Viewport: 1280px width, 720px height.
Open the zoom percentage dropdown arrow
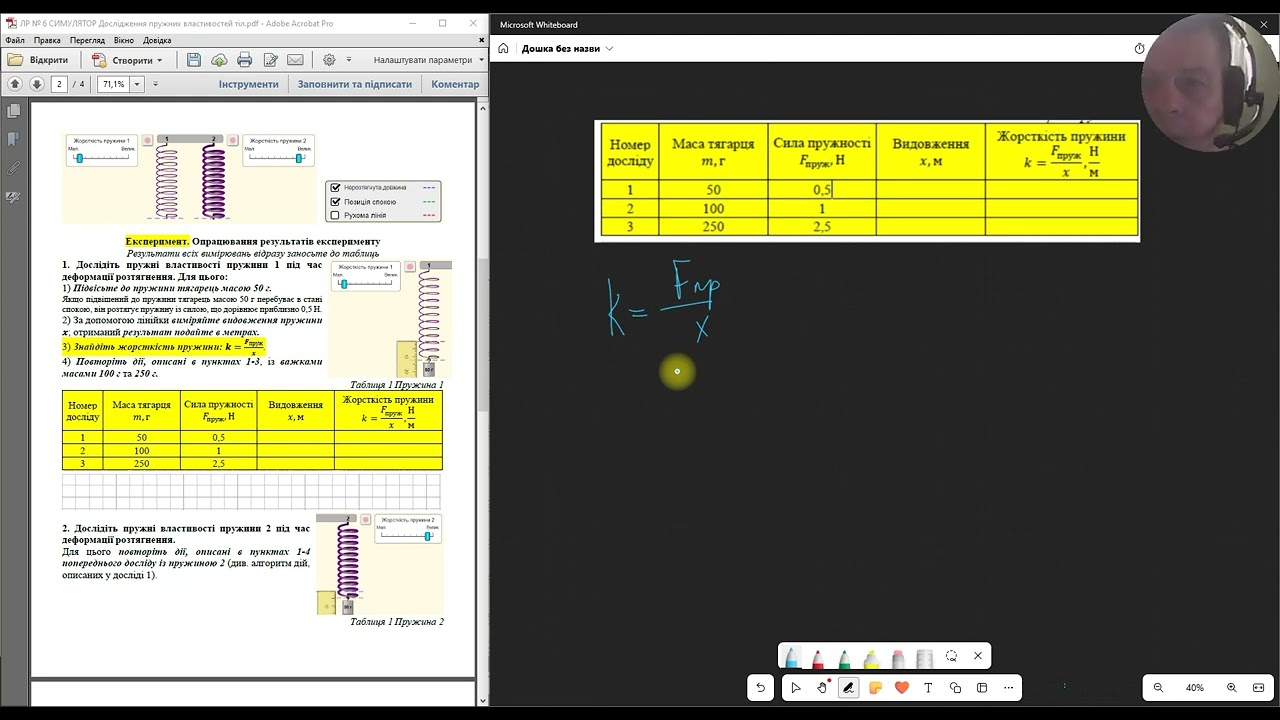tap(137, 84)
